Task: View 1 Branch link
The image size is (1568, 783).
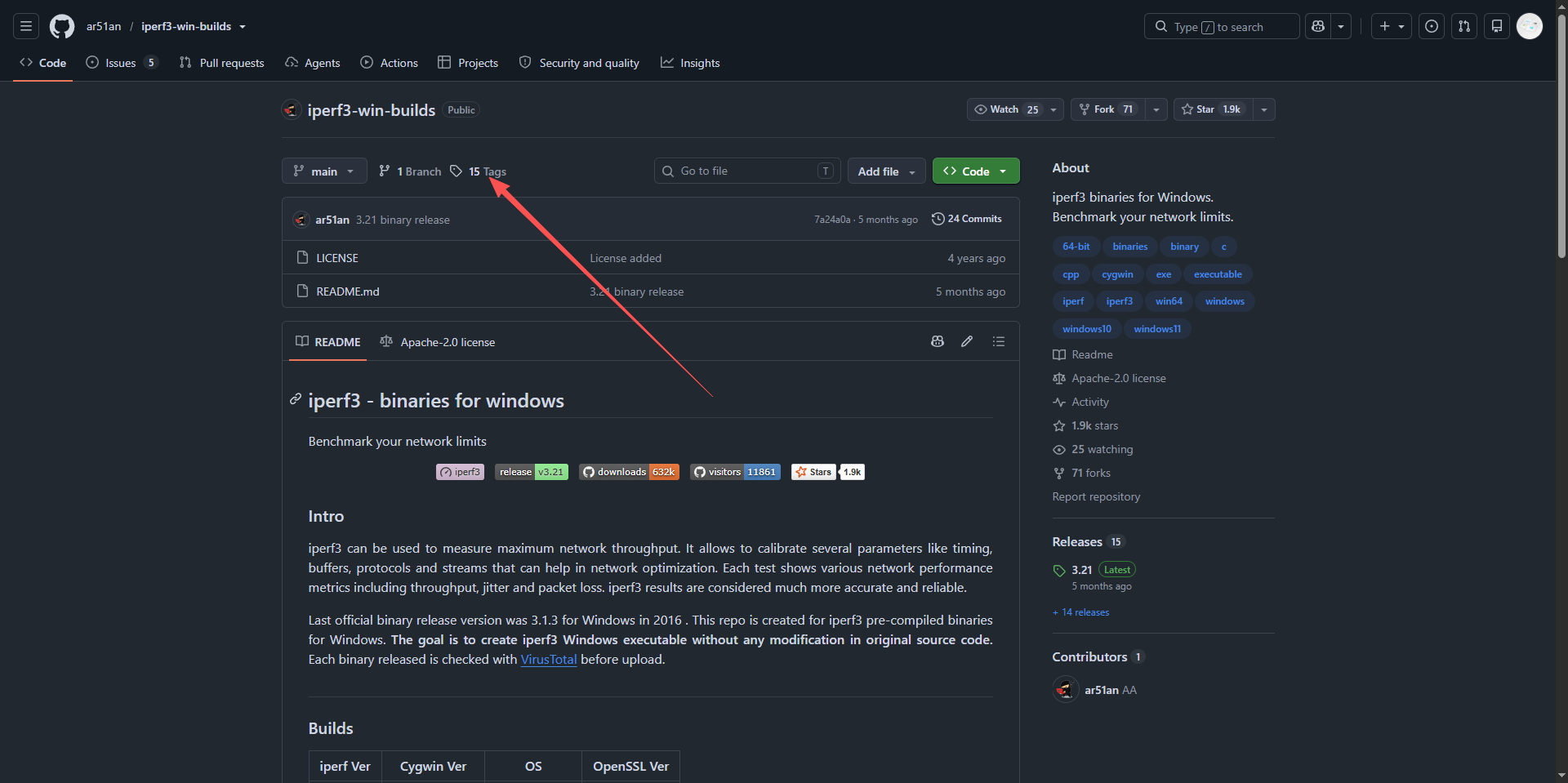Action: pyautogui.click(x=410, y=171)
